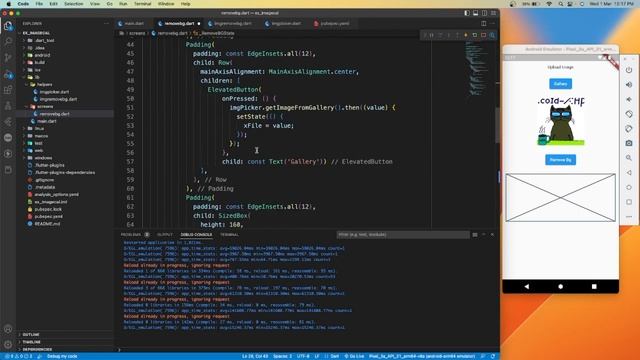Open the Accounts icon at bottom of activity bar

pyautogui.click(x=8, y=329)
